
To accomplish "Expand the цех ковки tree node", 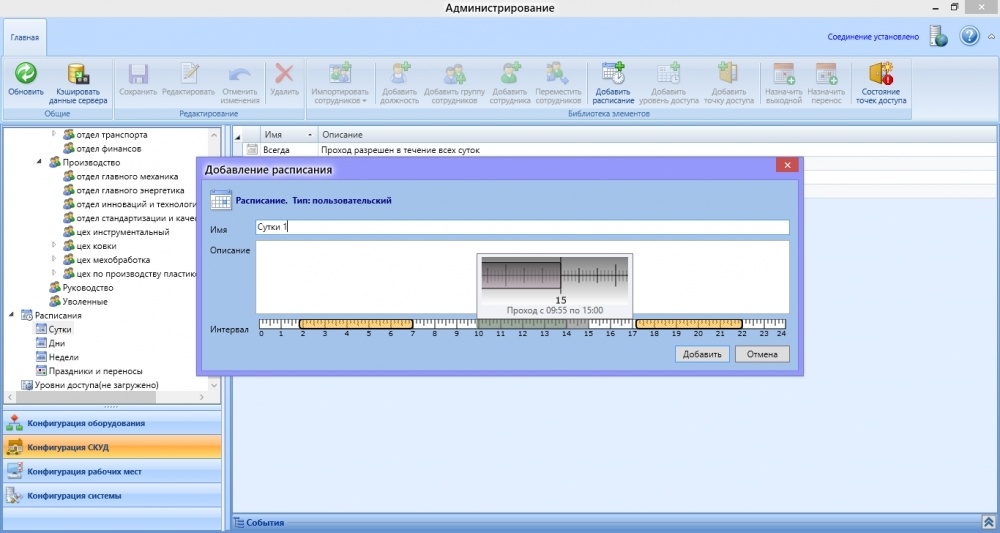I will 54,245.
